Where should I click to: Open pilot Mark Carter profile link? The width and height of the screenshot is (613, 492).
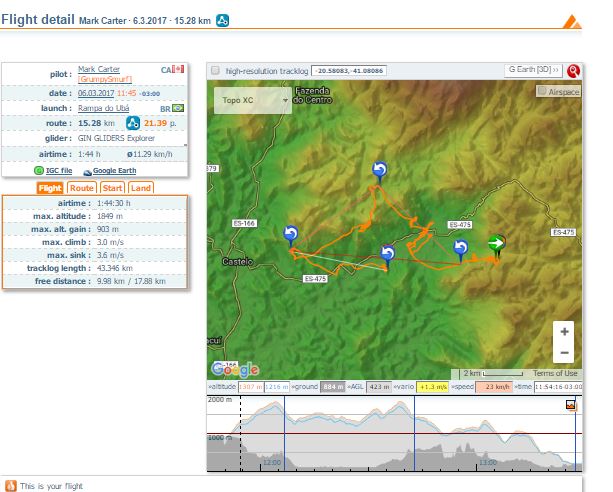coord(97,69)
